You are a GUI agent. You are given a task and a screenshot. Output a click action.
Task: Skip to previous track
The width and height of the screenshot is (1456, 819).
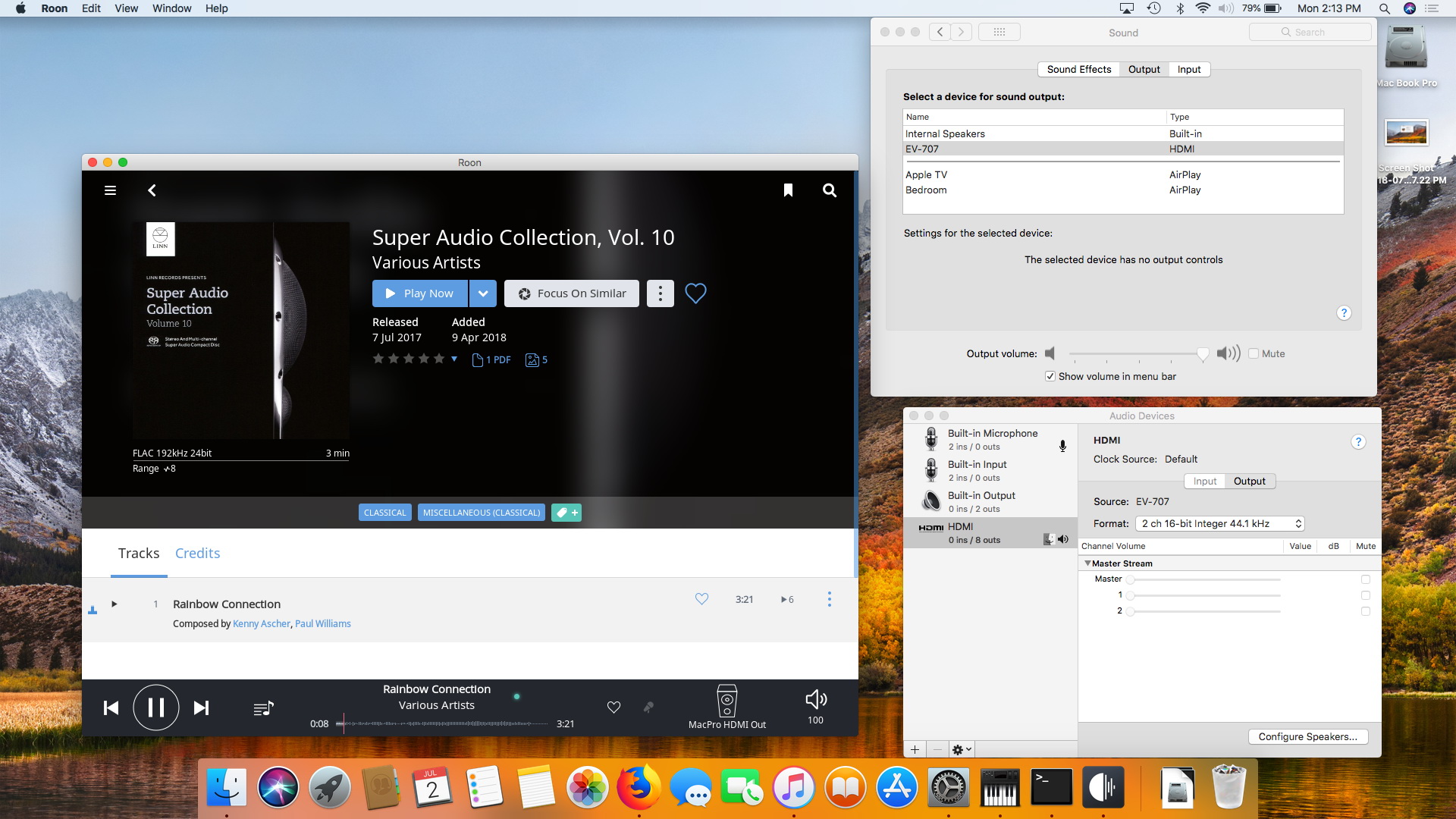coord(111,708)
